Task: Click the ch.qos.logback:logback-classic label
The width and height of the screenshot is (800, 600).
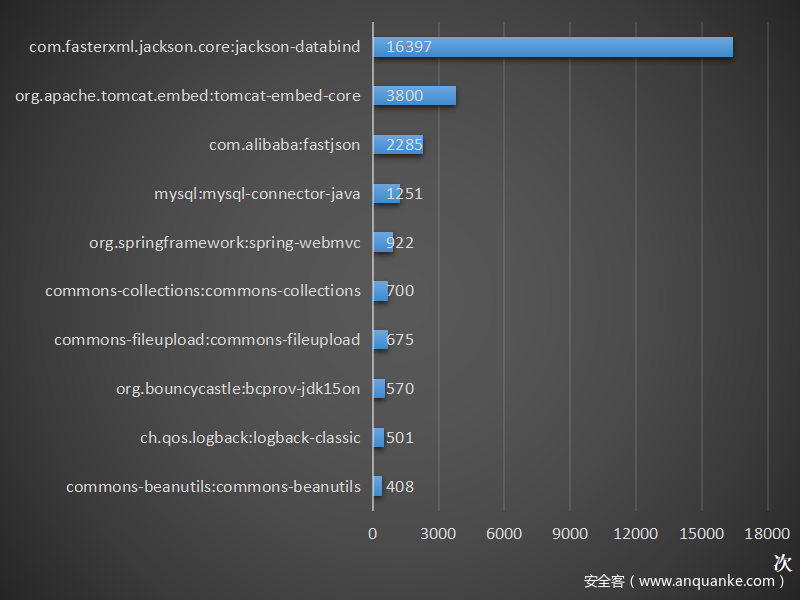Action: pyautogui.click(x=251, y=438)
